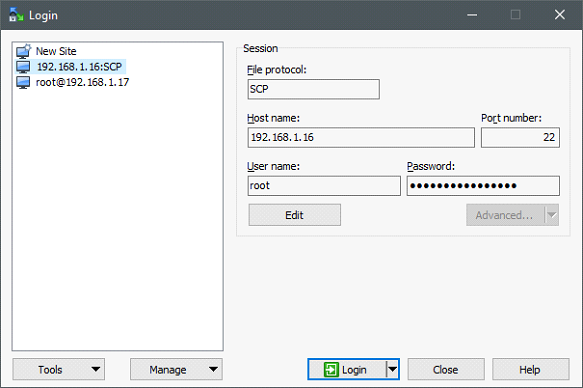
Task: Select the New Site entry
Action: tap(56, 51)
